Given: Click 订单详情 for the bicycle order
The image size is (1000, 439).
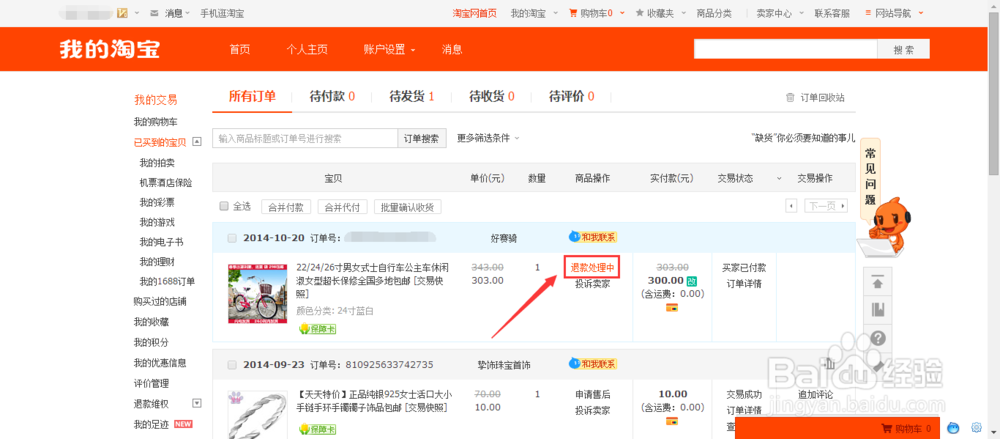Looking at the screenshot, I should tap(744, 284).
